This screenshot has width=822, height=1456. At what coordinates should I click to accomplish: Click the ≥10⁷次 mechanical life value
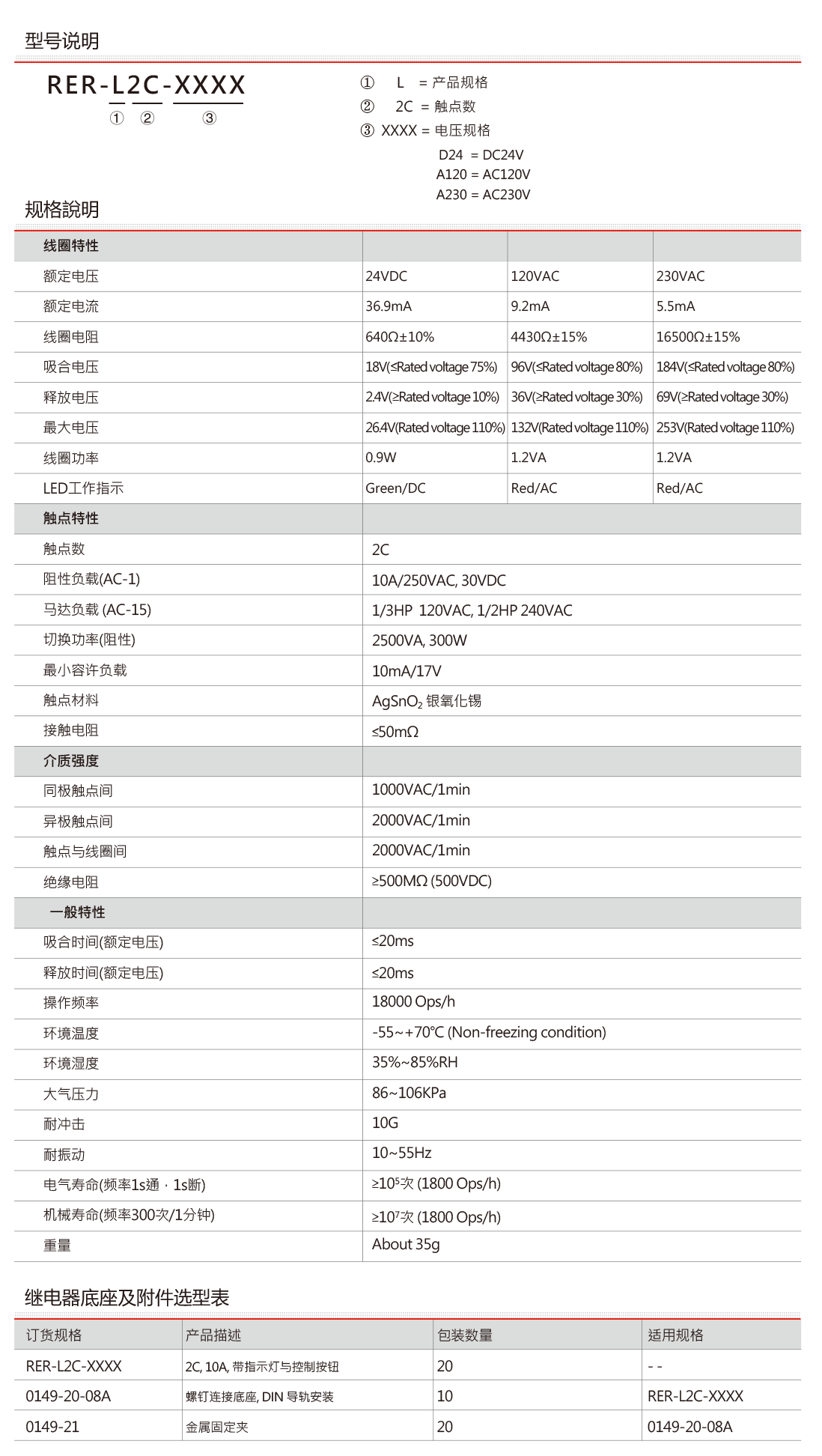[436, 1216]
